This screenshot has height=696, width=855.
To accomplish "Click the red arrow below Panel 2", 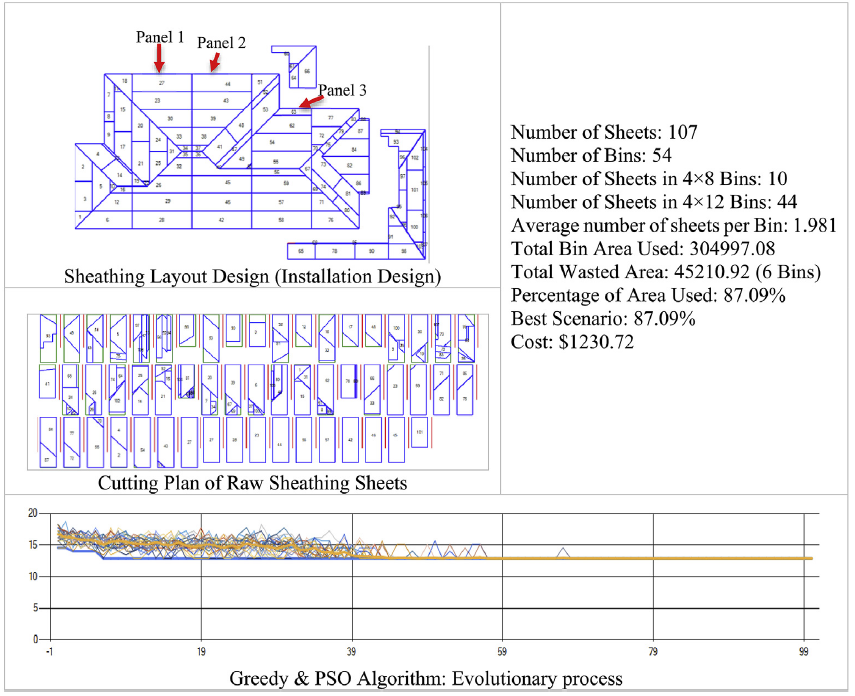I will pyautogui.click(x=213, y=63).
